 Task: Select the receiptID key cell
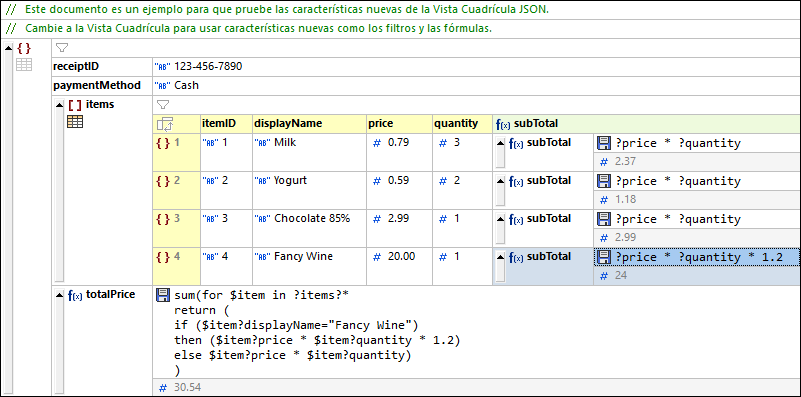[102, 66]
